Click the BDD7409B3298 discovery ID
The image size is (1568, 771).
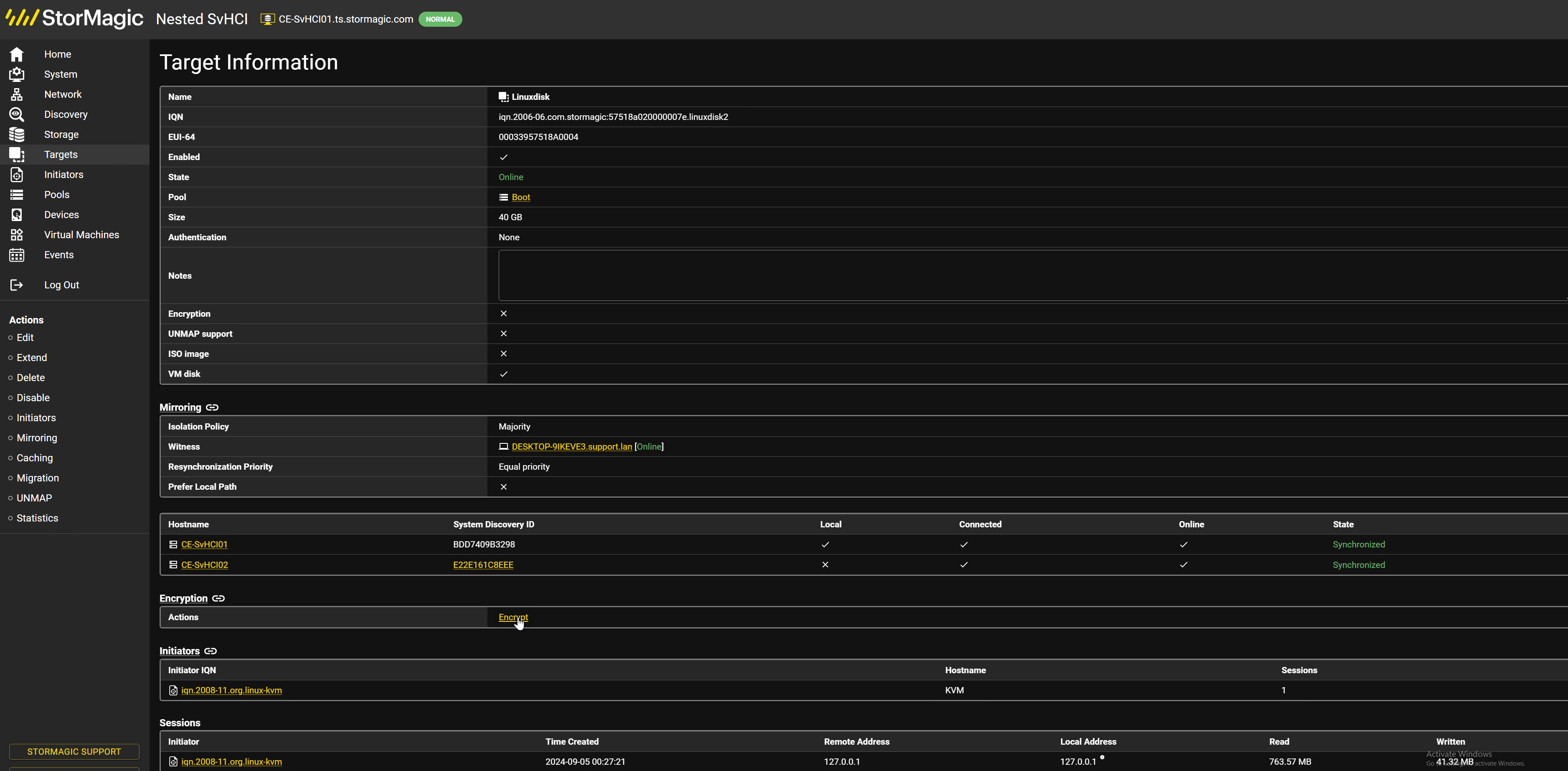click(x=484, y=545)
